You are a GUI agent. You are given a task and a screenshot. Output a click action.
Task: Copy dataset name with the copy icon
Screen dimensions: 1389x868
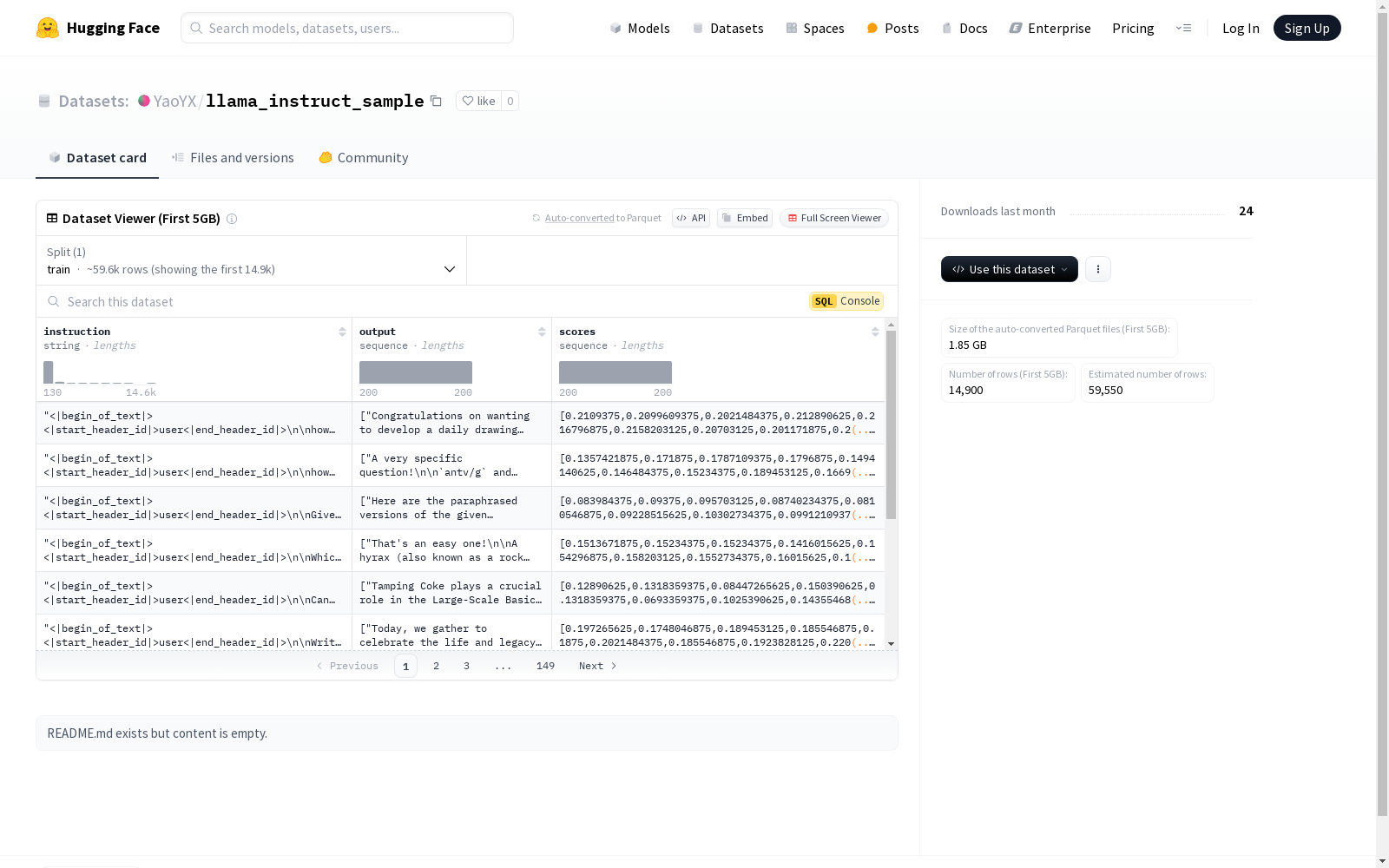tap(436, 101)
